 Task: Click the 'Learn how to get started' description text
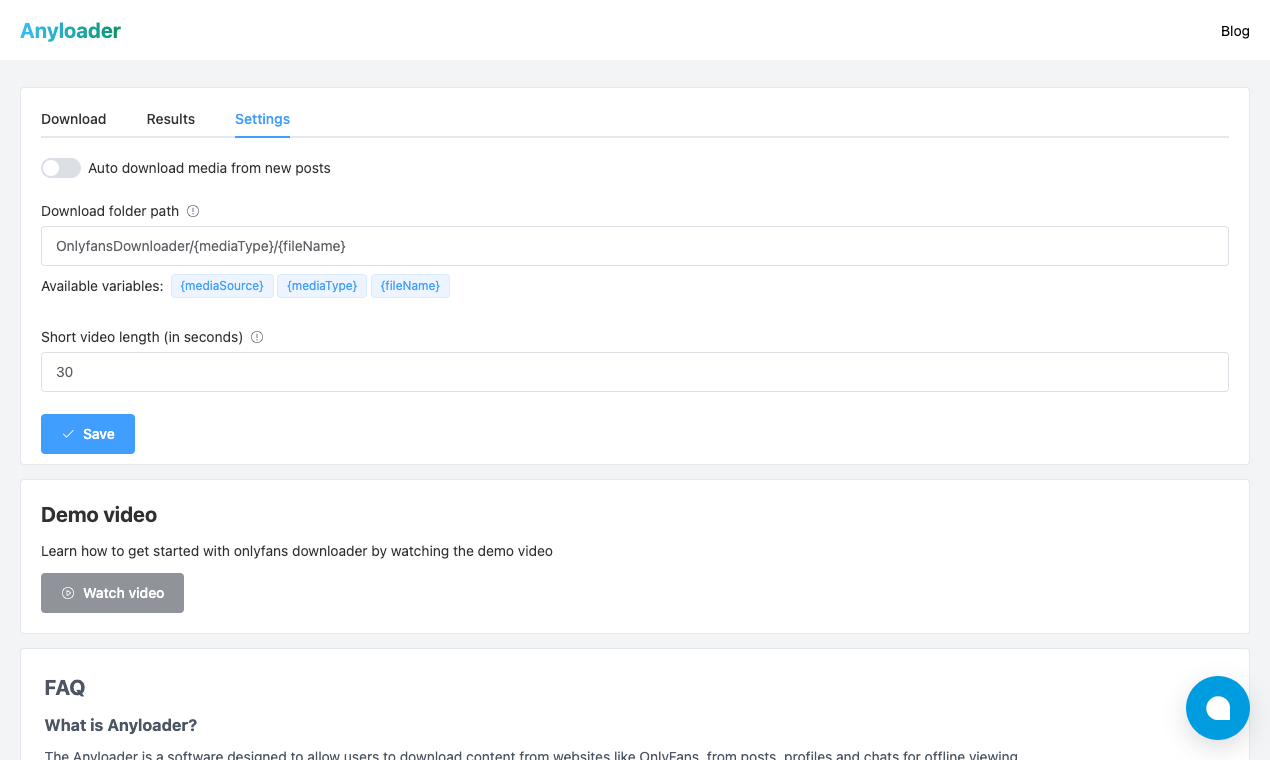point(297,551)
